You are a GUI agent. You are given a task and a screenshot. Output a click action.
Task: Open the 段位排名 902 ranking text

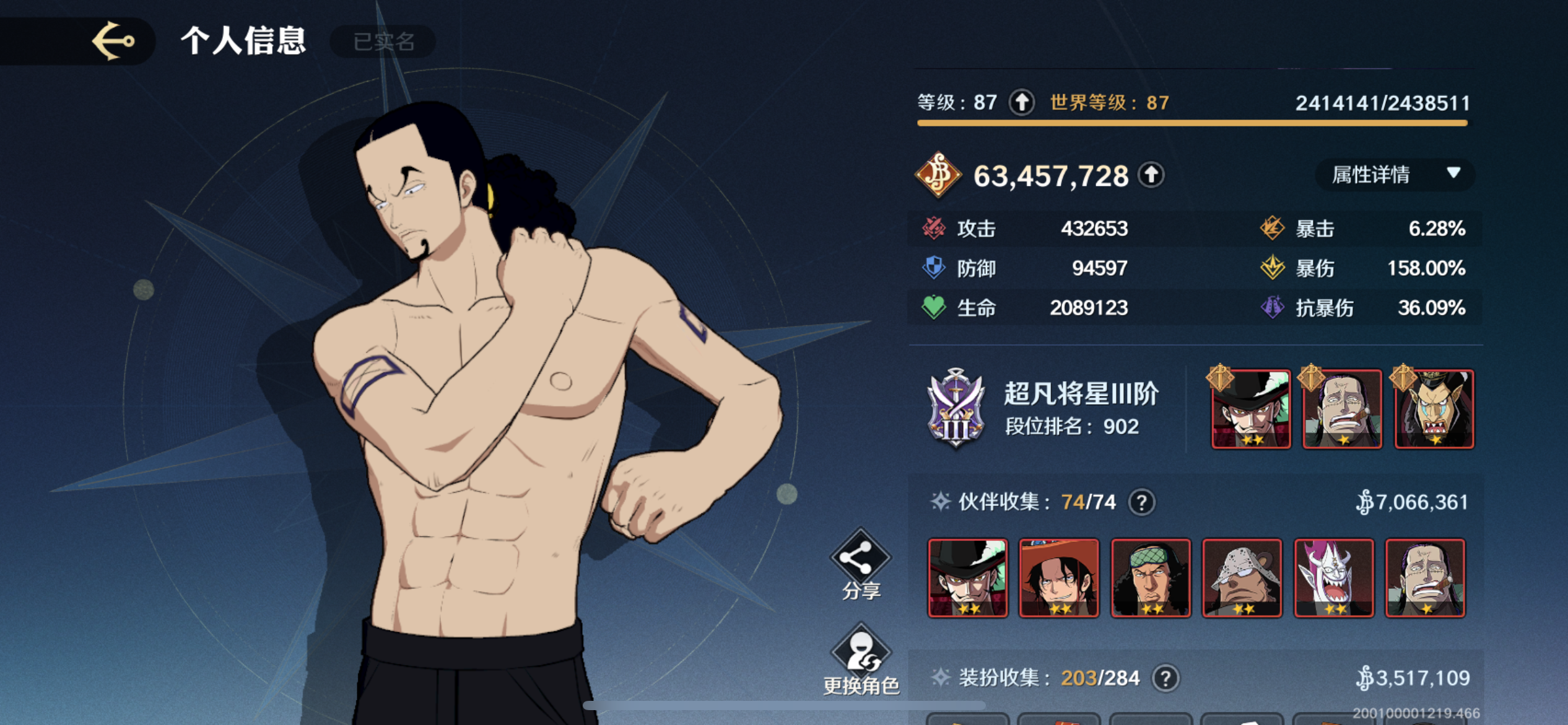coord(1071,426)
